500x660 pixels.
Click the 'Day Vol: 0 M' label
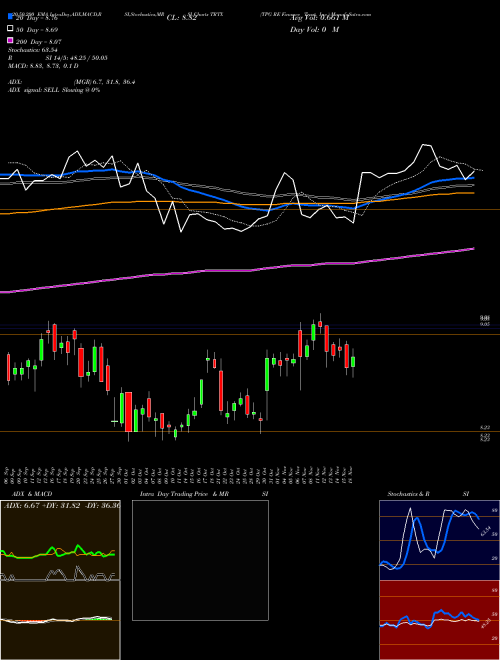pos(314,29)
